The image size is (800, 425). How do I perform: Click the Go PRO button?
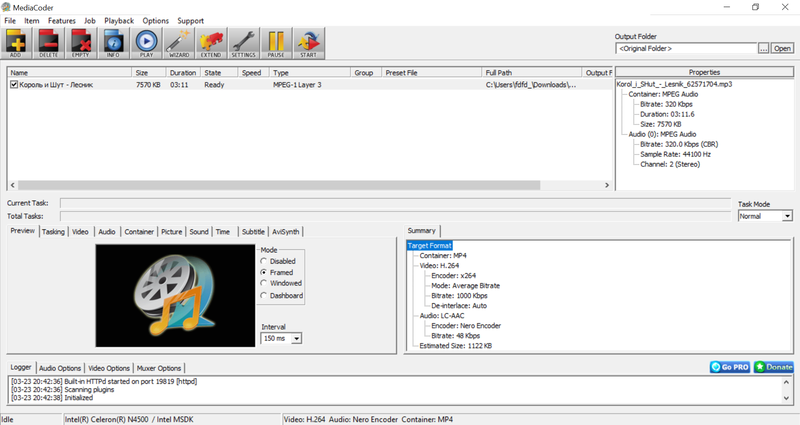click(x=730, y=367)
